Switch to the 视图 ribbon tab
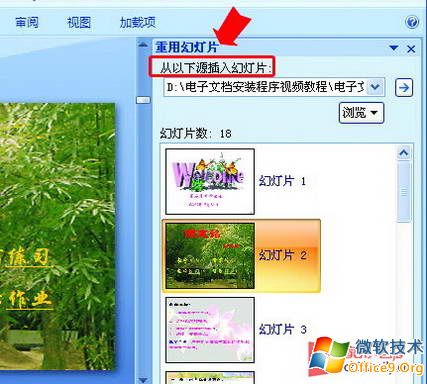 pos(79,22)
